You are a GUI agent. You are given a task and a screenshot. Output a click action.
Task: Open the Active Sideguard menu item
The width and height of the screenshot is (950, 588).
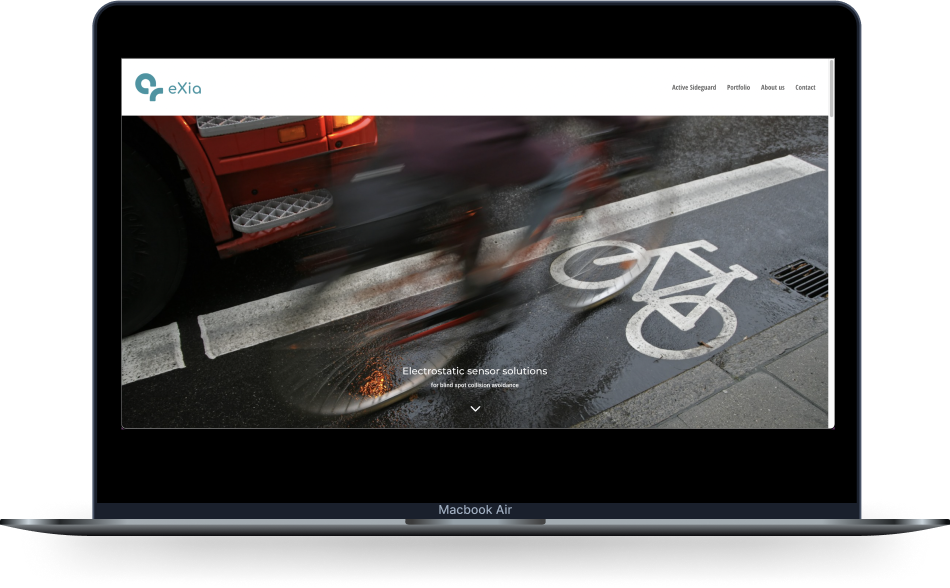[x=693, y=88]
